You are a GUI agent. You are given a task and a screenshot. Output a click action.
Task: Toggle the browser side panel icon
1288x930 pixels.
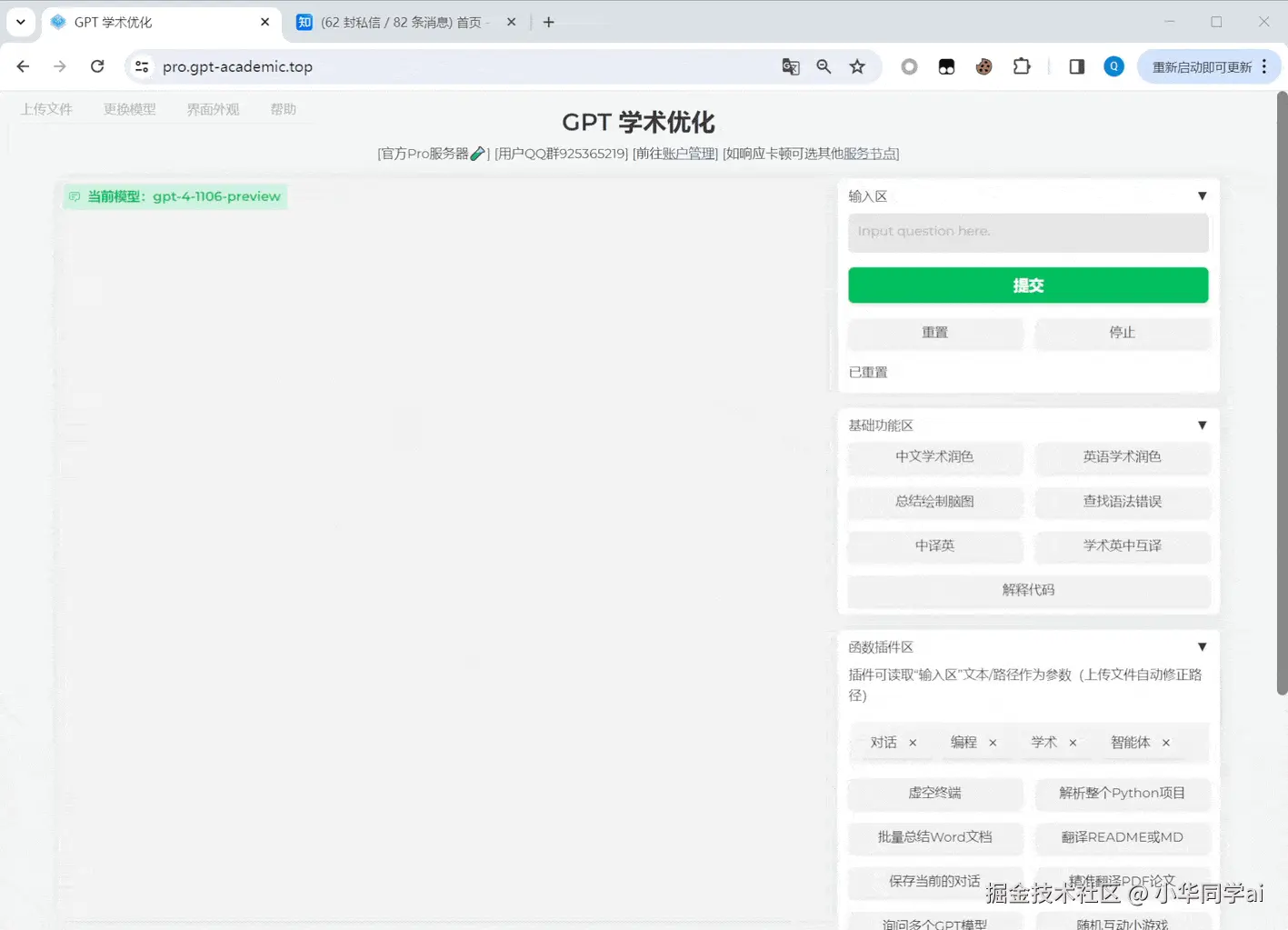(1077, 66)
